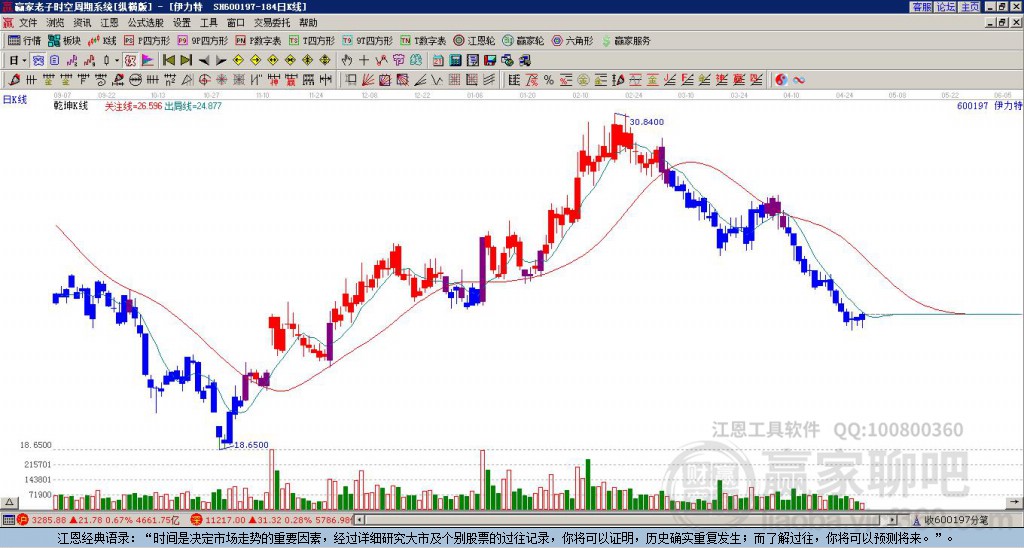
Task: Click the yin-yang taiji icon
Action: coord(781,80)
